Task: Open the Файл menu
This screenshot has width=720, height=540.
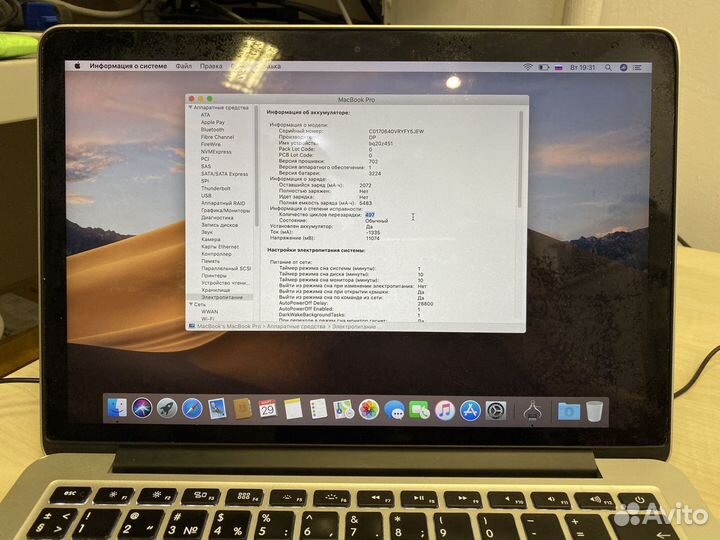Action: pos(184,66)
